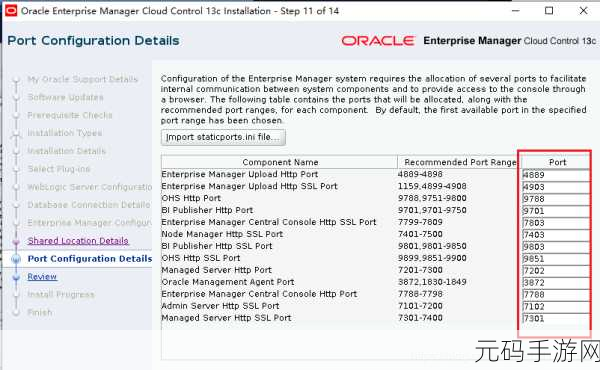Edit Oracle Management Agent Port field 3872
Viewport: 600px width, 370px height.
(x=556, y=283)
